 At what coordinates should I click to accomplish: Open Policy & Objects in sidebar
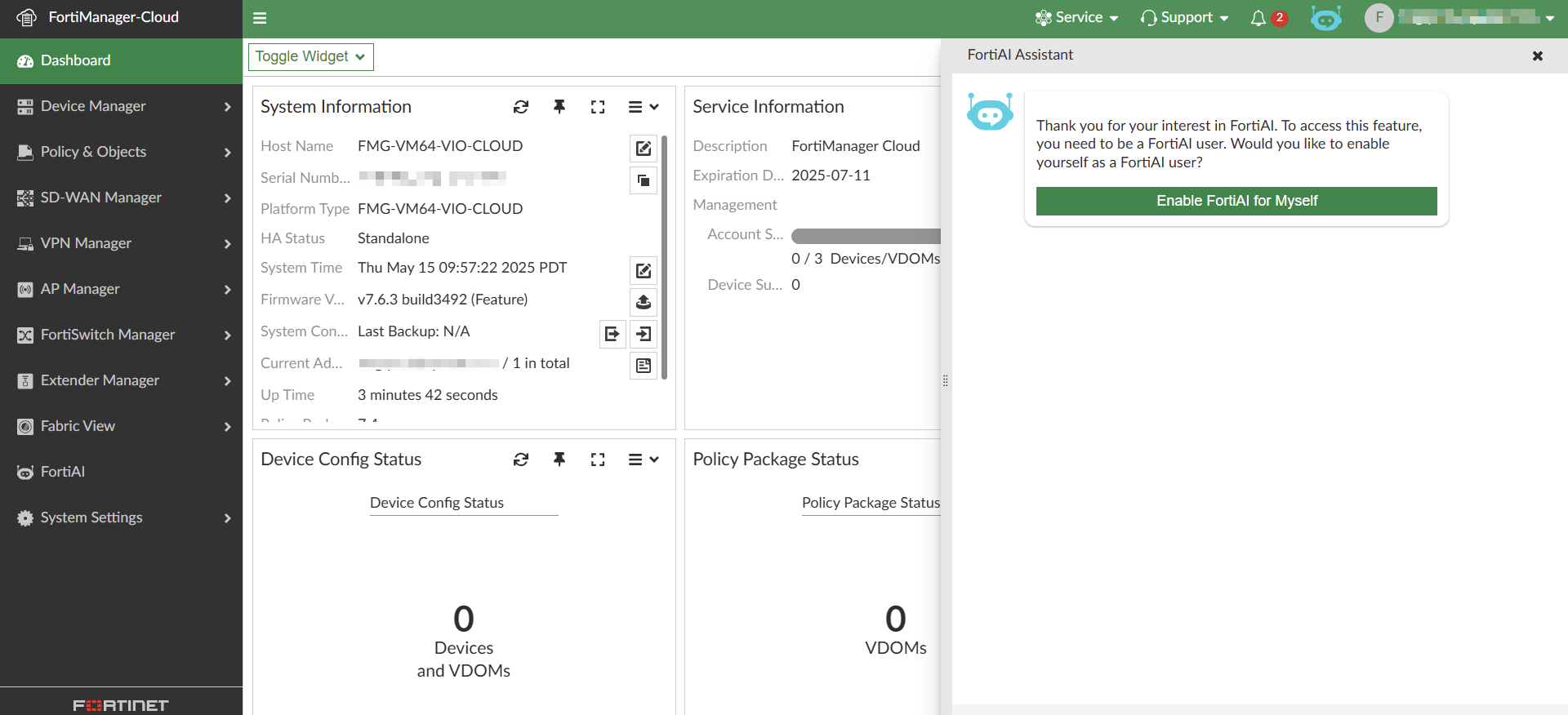tap(121, 152)
